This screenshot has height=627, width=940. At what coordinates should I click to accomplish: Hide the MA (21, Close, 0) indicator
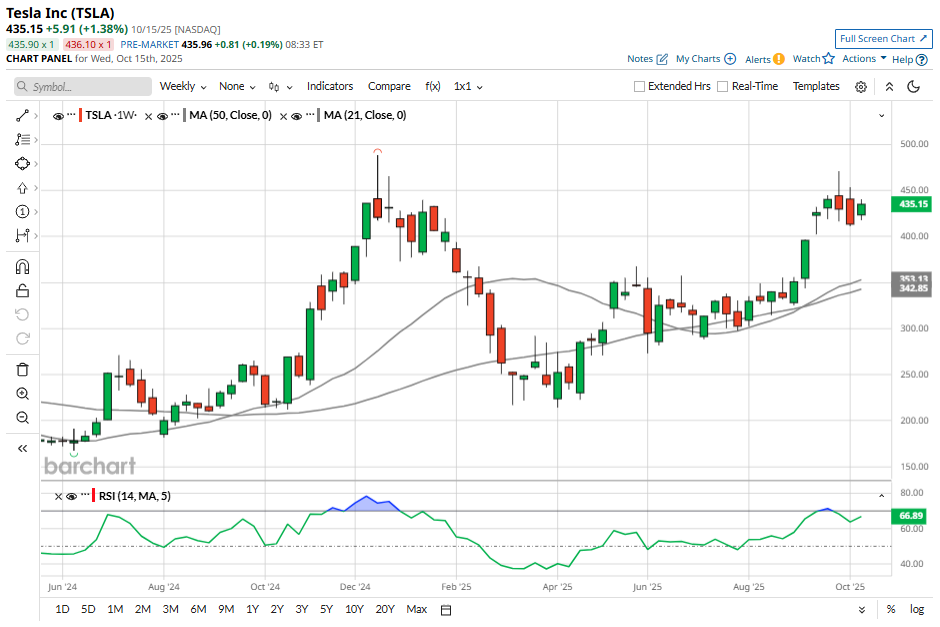tap(296, 116)
